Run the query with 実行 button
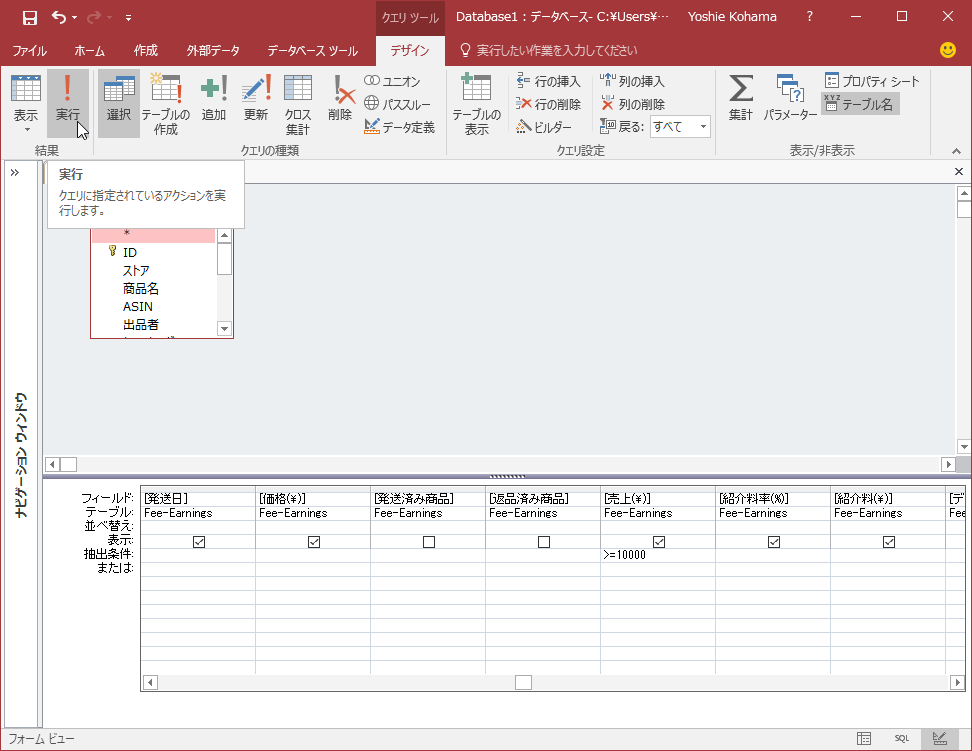The height and width of the screenshot is (751, 972). [68, 103]
